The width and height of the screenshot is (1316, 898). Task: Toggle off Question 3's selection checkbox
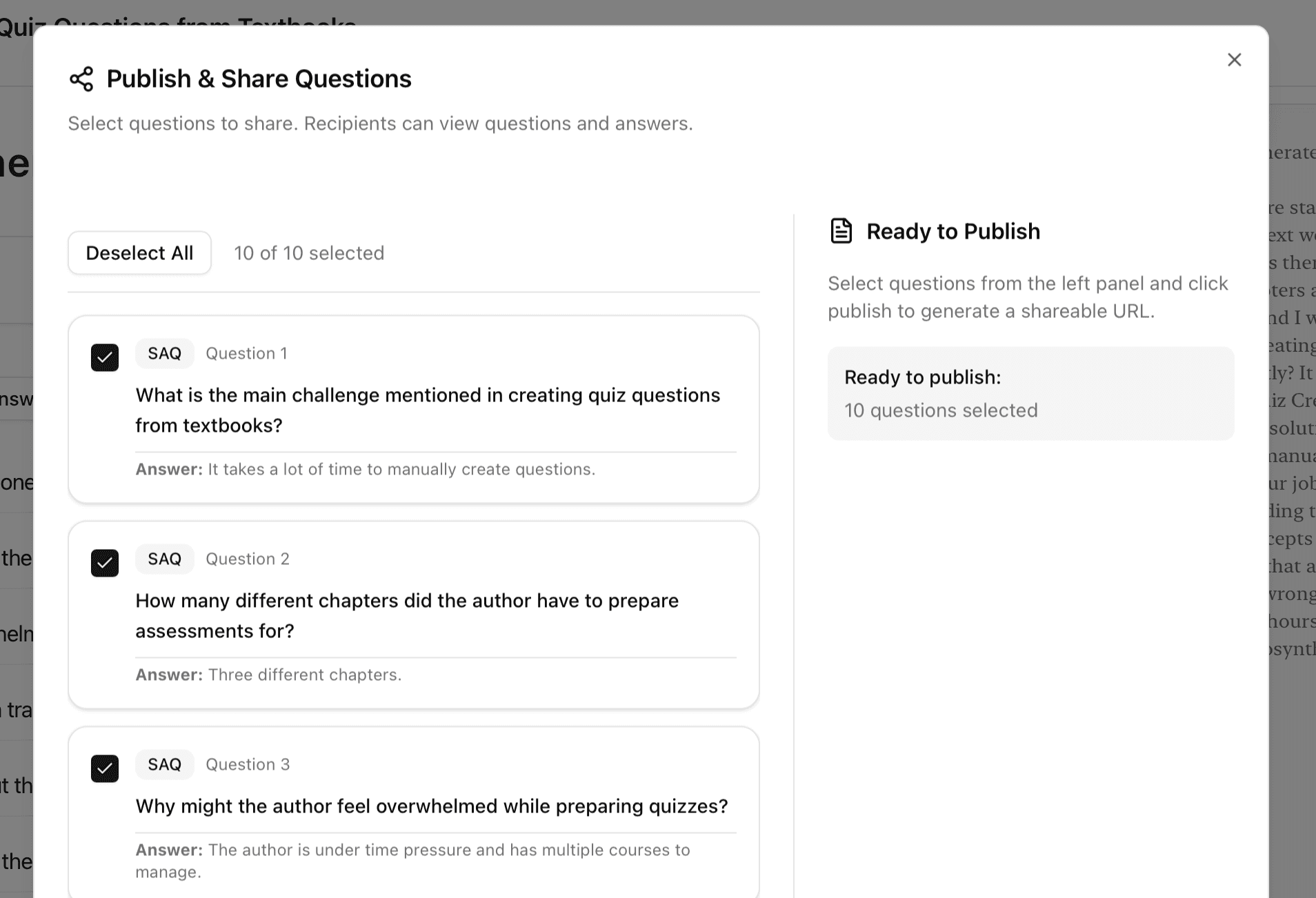[104, 768]
